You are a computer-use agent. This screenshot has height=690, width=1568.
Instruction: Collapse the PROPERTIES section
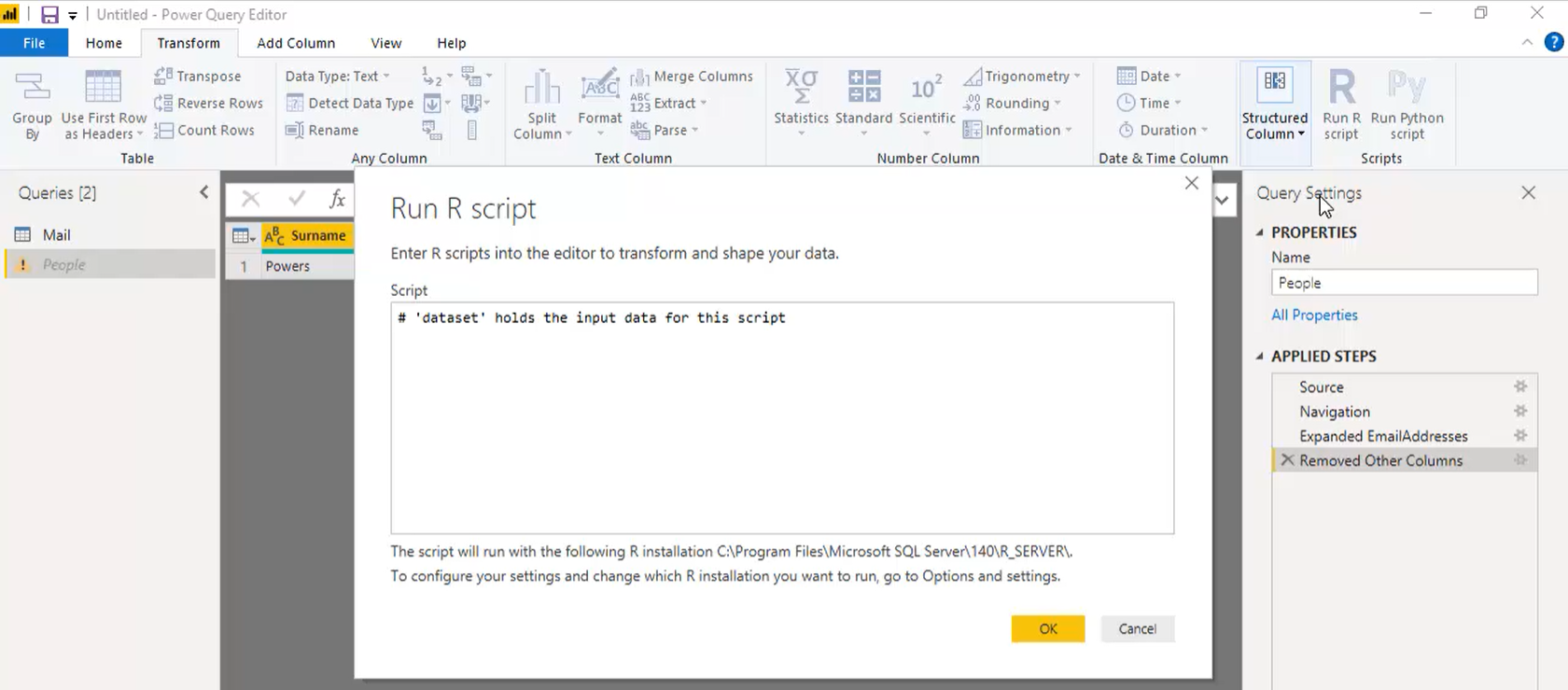[x=1260, y=232]
